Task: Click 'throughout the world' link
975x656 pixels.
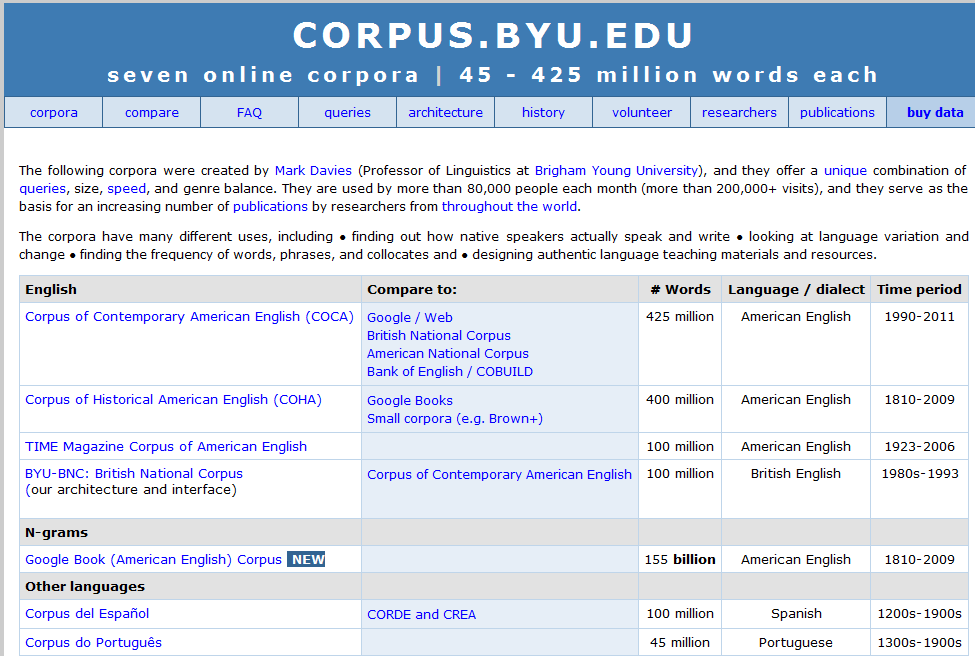Action: coord(509,206)
